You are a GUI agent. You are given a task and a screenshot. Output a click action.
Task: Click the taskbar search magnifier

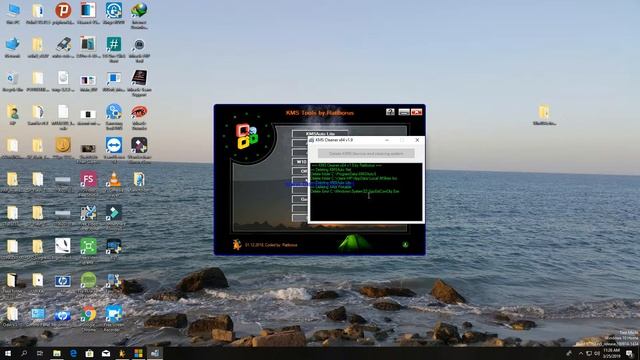coord(24,353)
